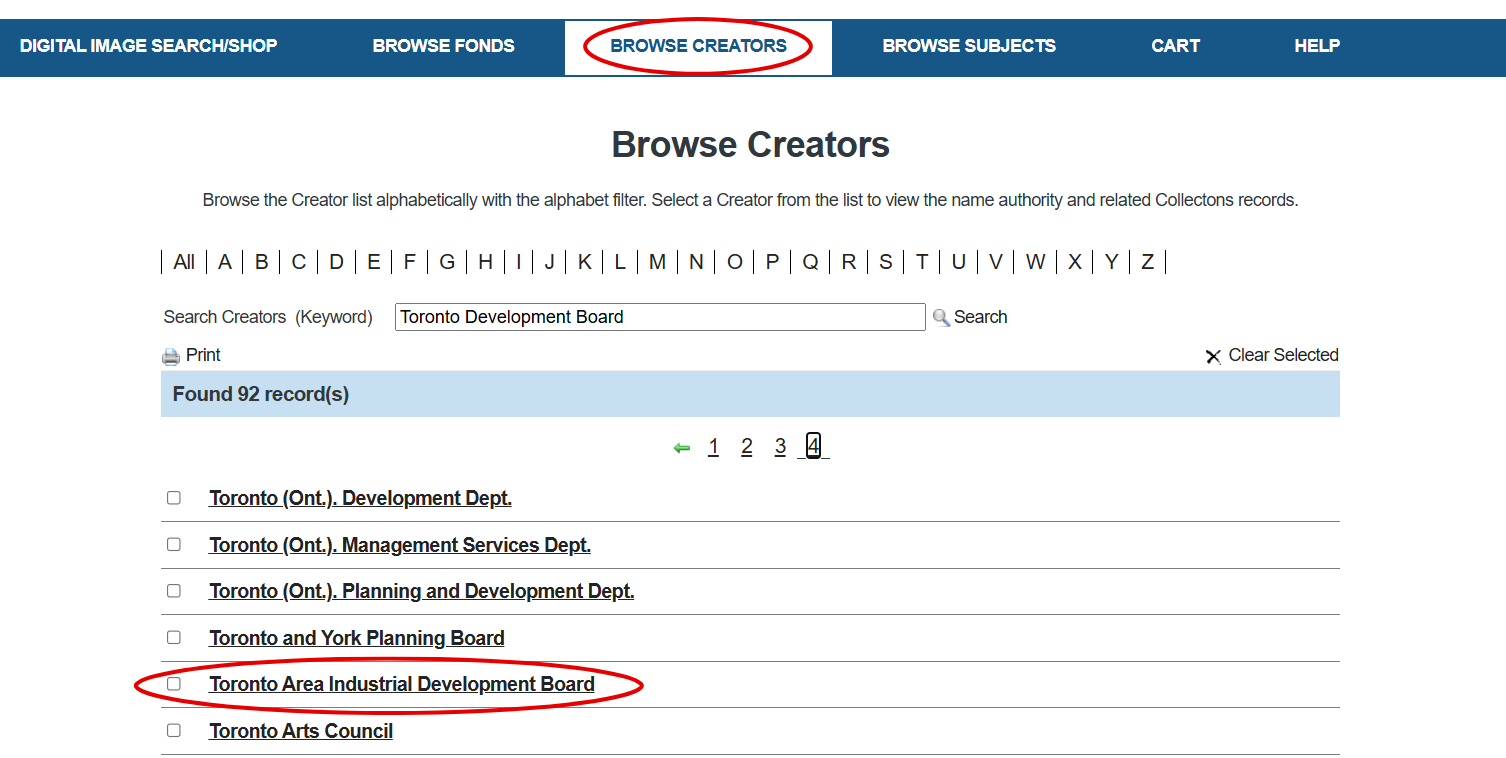
Task: Filter creators by letter G
Action: 447,262
